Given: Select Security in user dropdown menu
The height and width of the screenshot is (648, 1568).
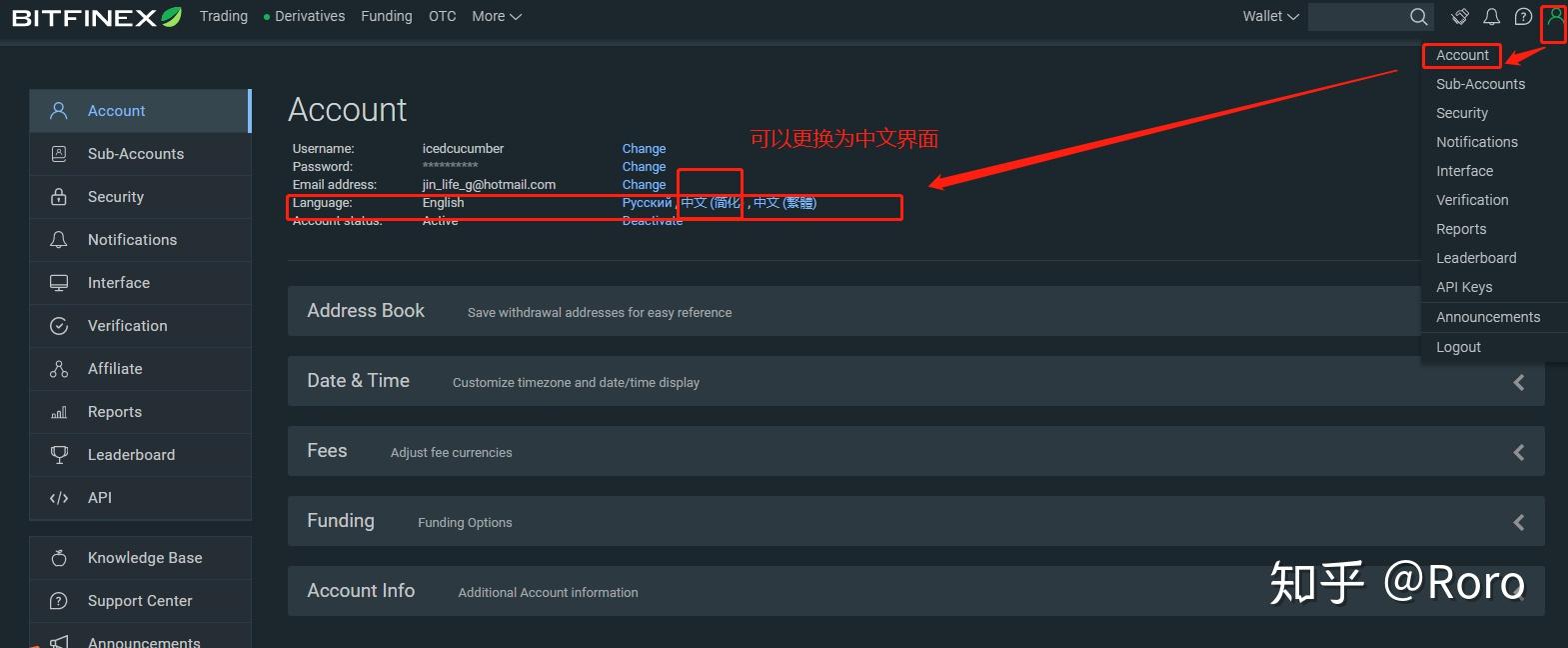Looking at the screenshot, I should pyautogui.click(x=1462, y=113).
